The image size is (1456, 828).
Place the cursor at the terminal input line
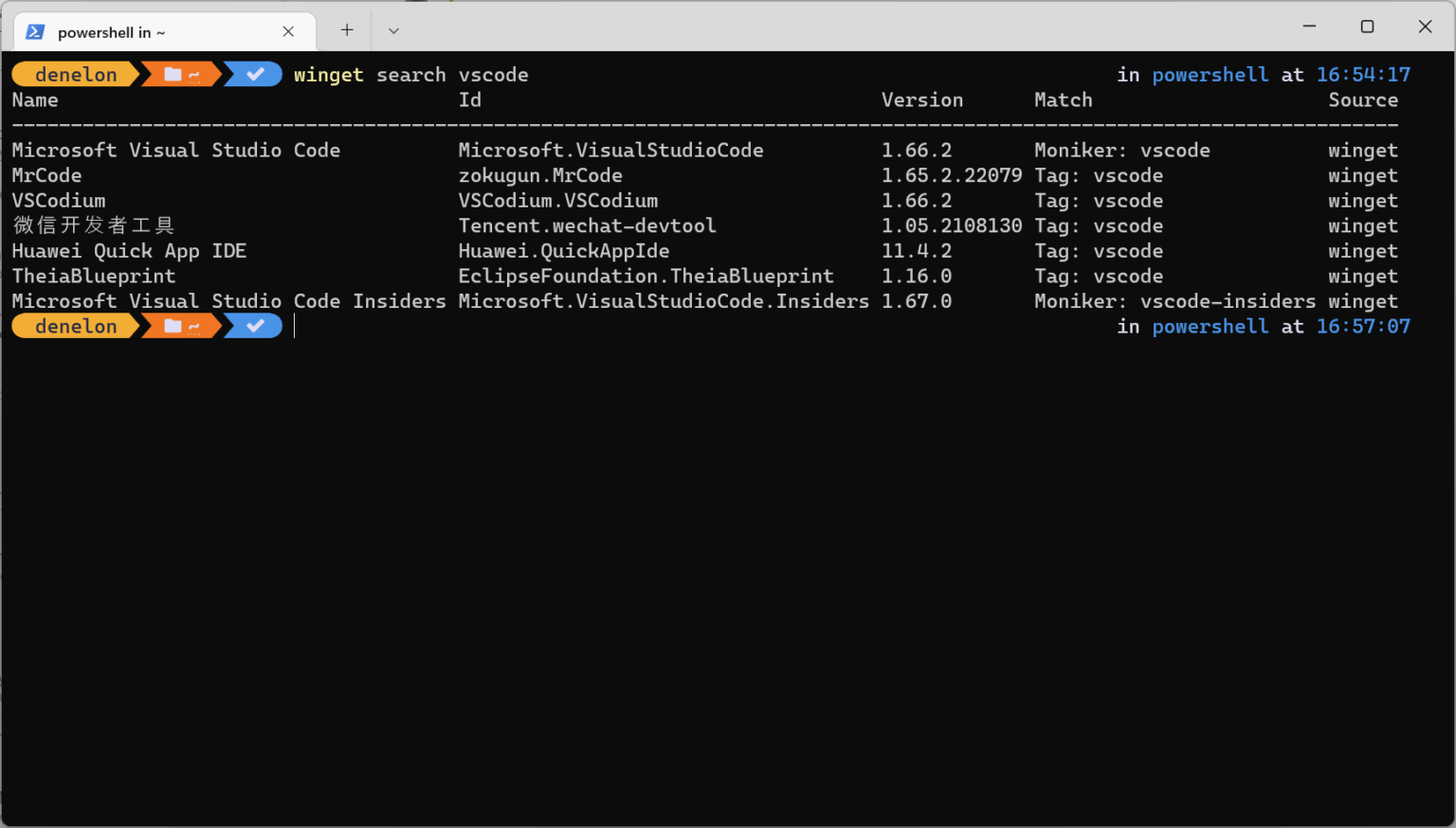click(x=295, y=326)
